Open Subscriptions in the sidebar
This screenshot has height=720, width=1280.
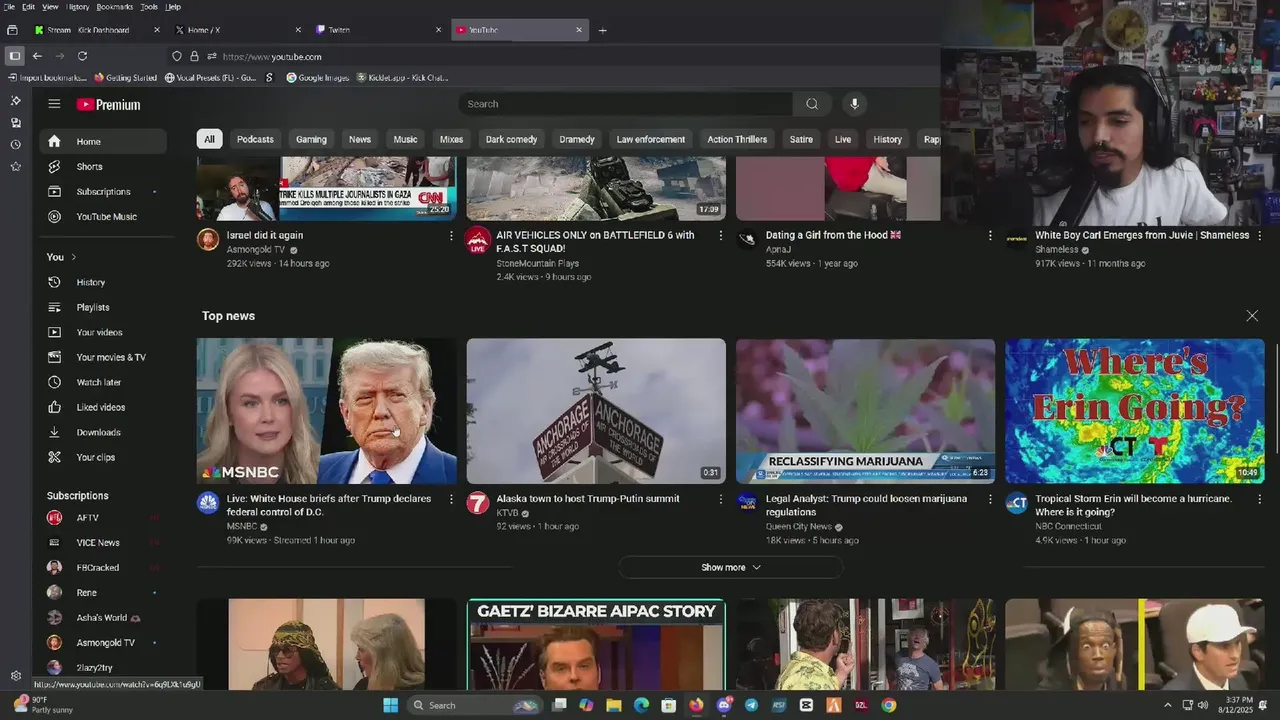click(103, 192)
